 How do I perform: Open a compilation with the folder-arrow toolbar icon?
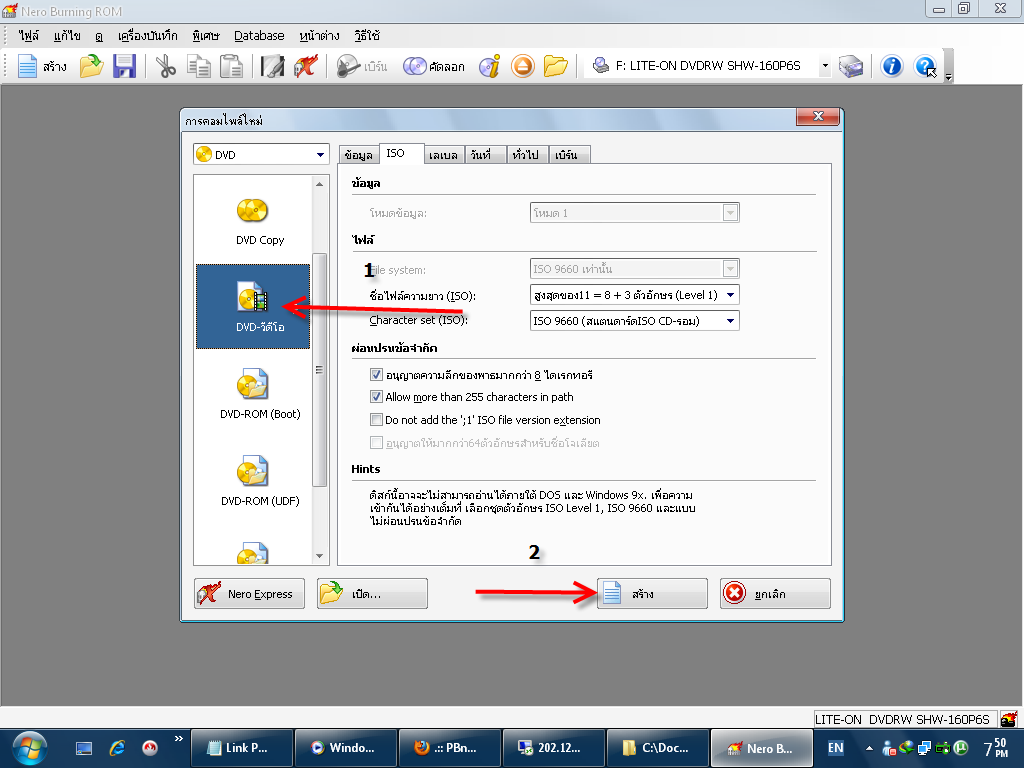[x=91, y=66]
